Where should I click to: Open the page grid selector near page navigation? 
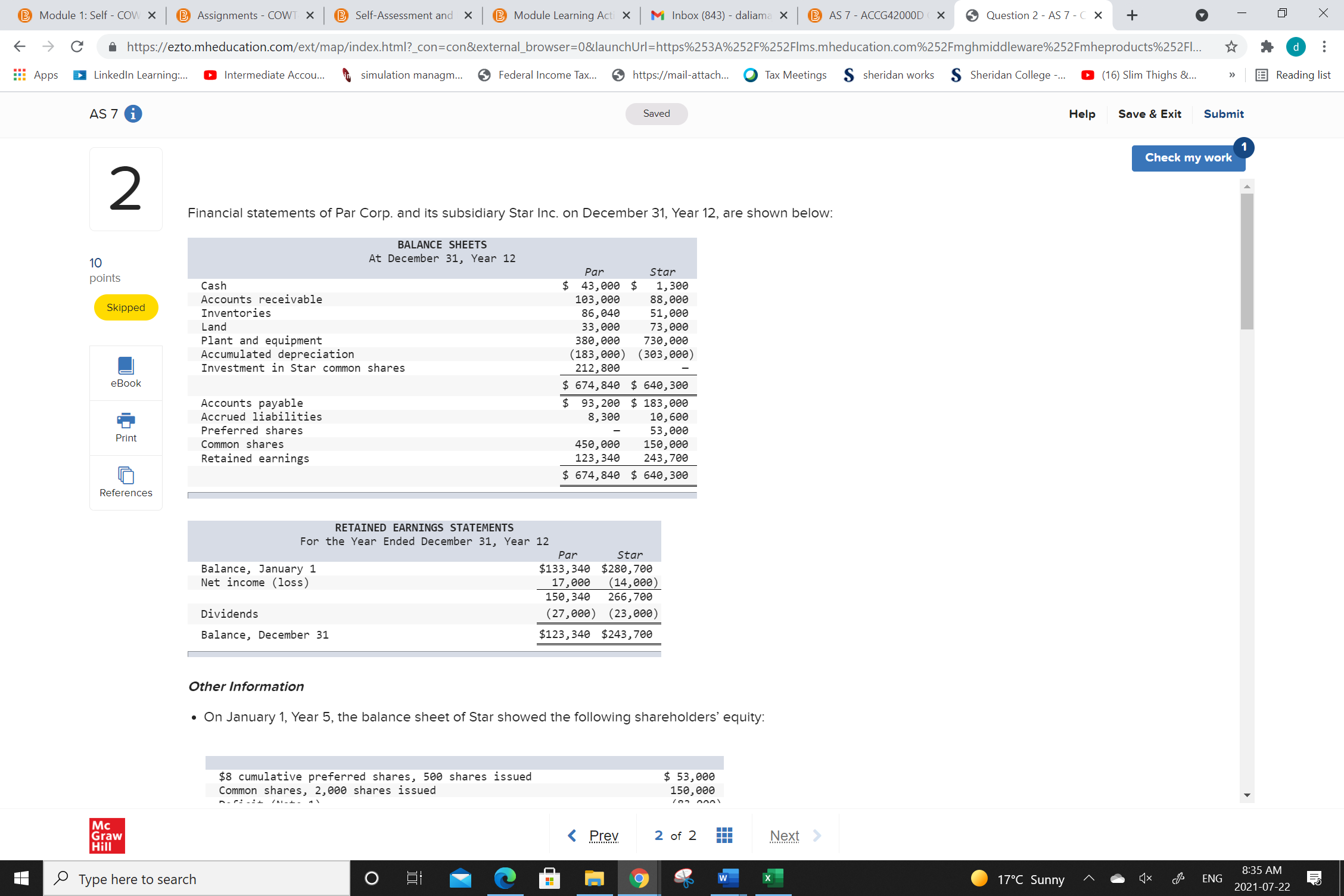724,835
